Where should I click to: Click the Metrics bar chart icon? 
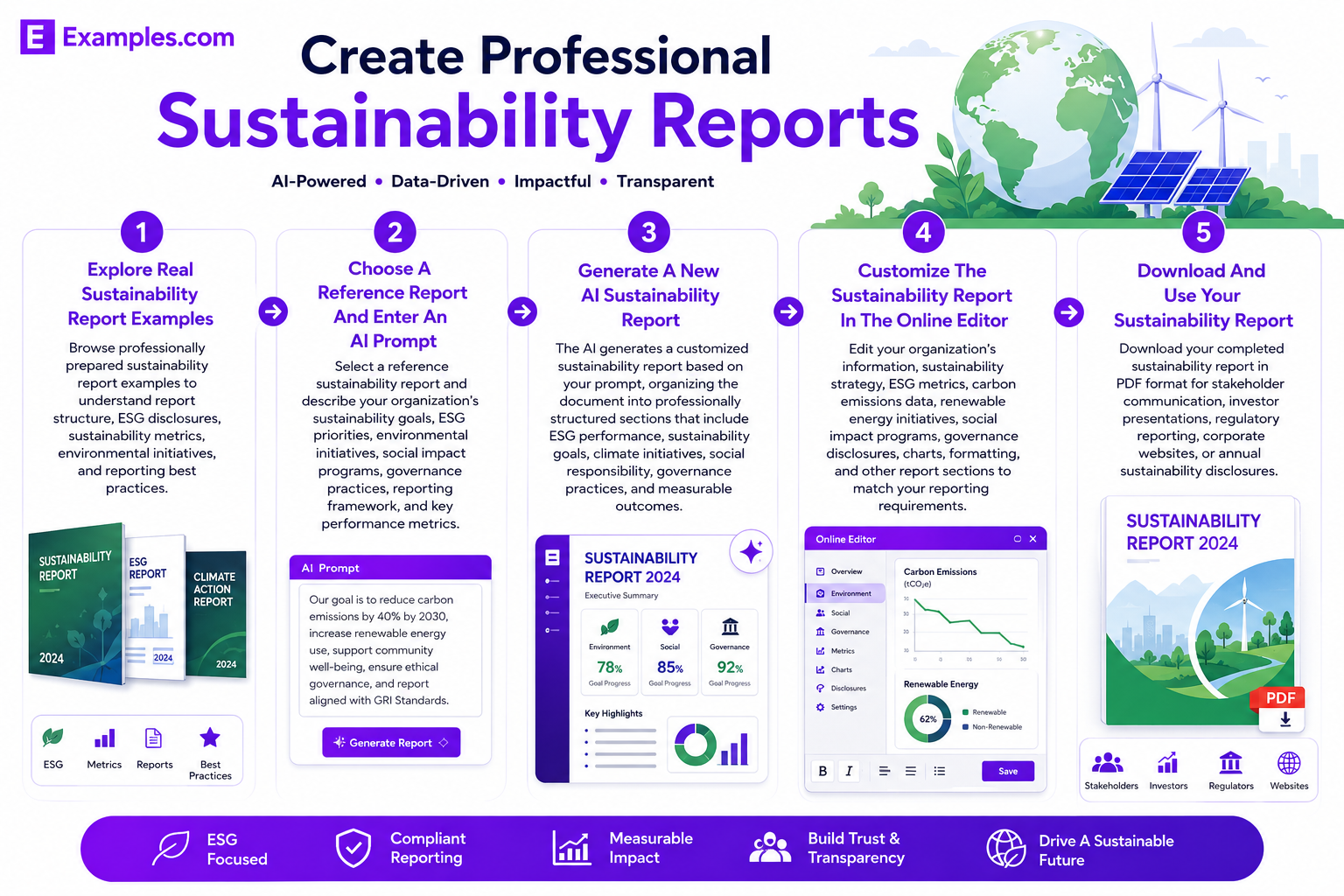[x=104, y=738]
